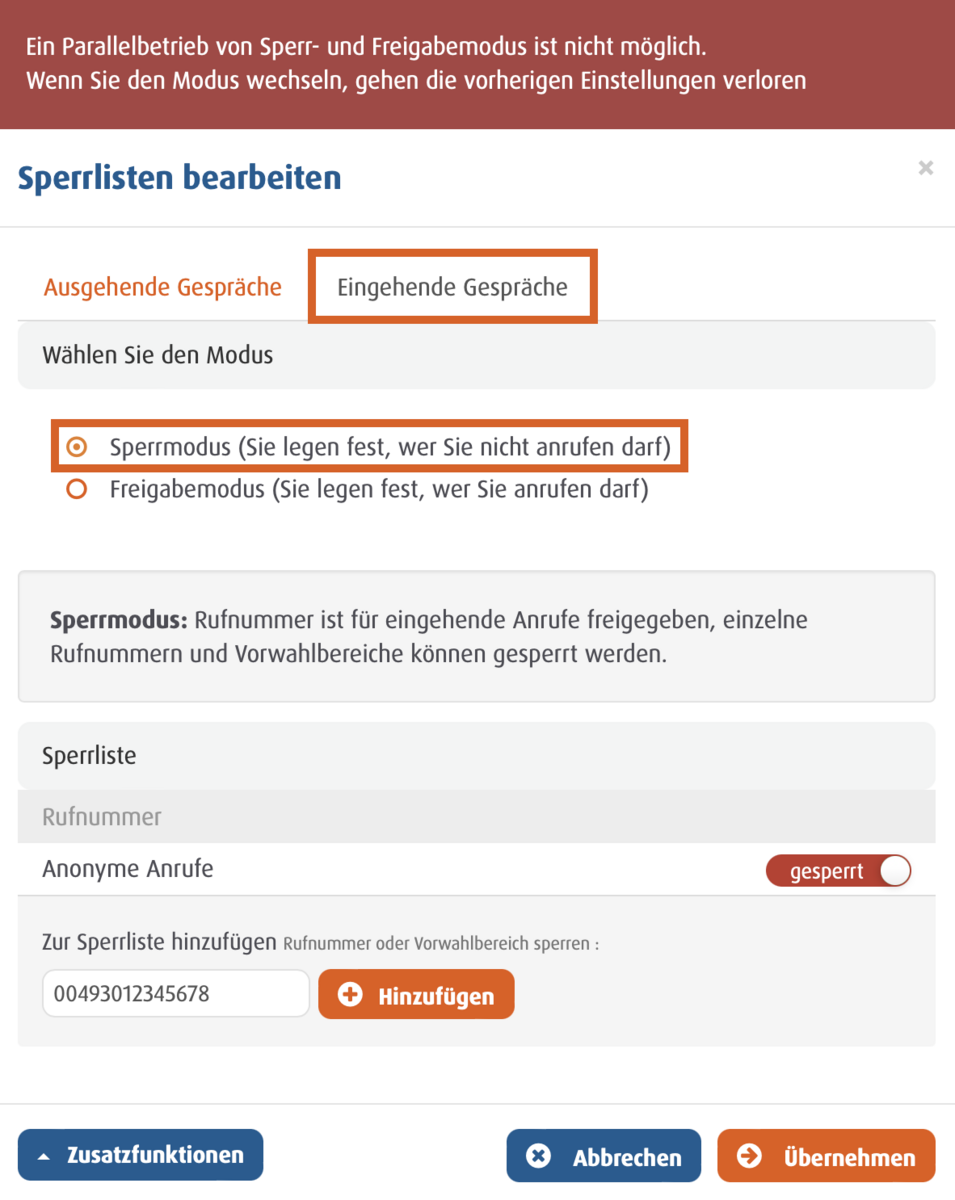Select the Sperrmodus radio button
955x1200 pixels.
77,447
